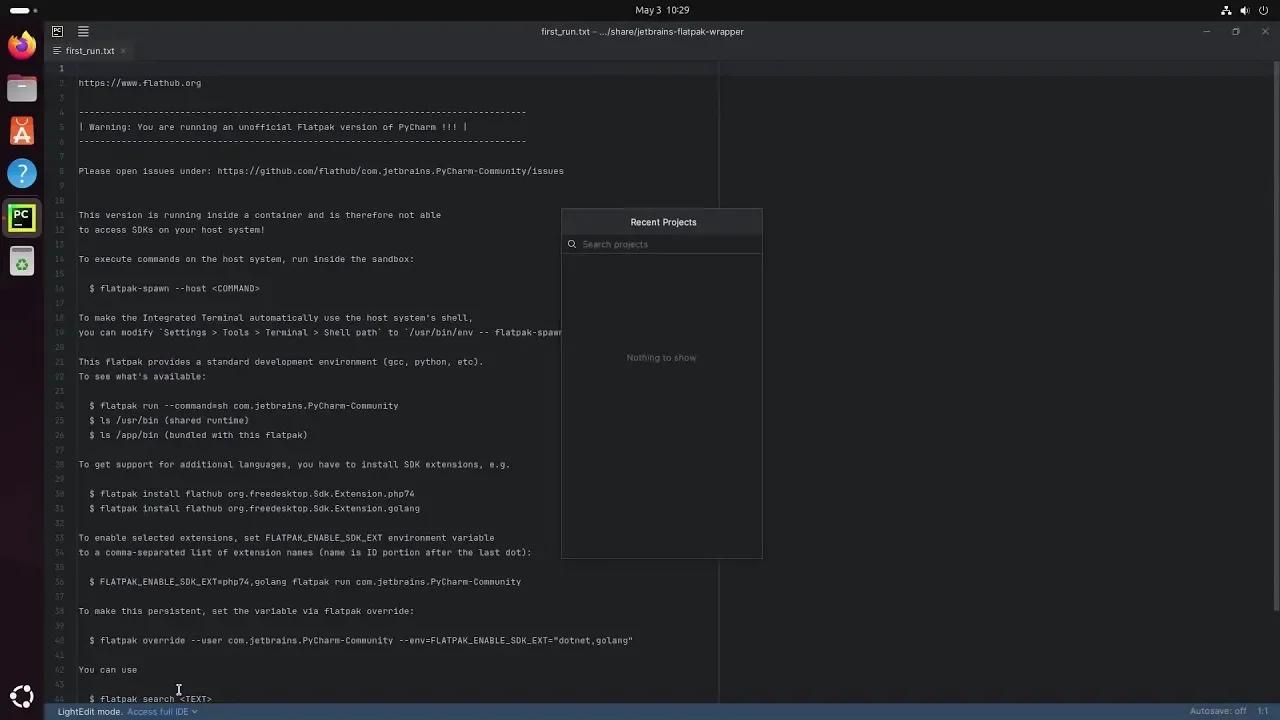Click the network icon in the system tray
Screen dimensions: 1280x720
(1226, 10)
